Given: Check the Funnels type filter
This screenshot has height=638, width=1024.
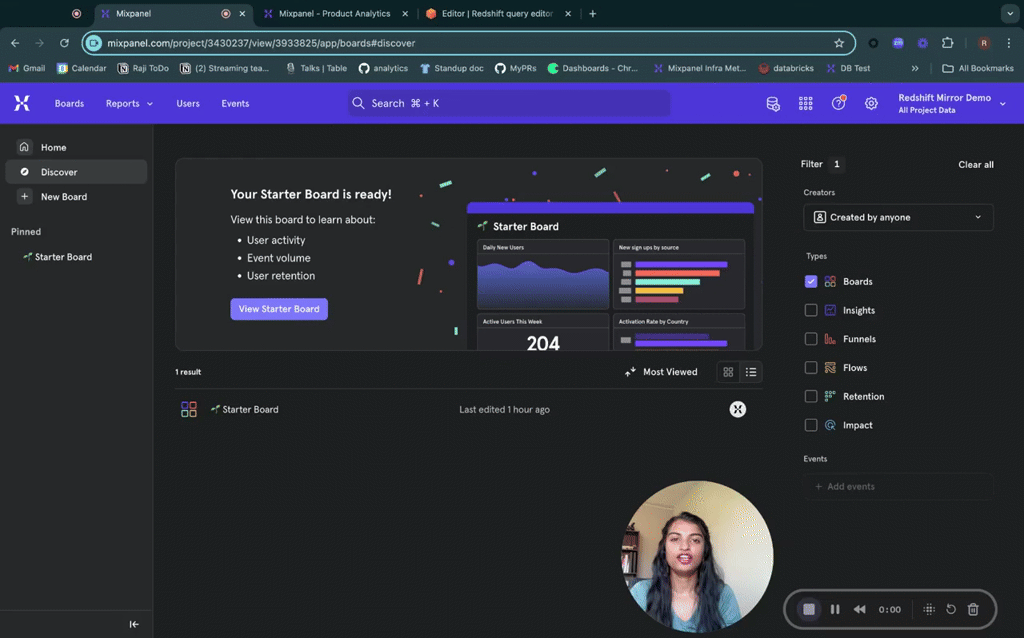Looking at the screenshot, I should pos(811,339).
